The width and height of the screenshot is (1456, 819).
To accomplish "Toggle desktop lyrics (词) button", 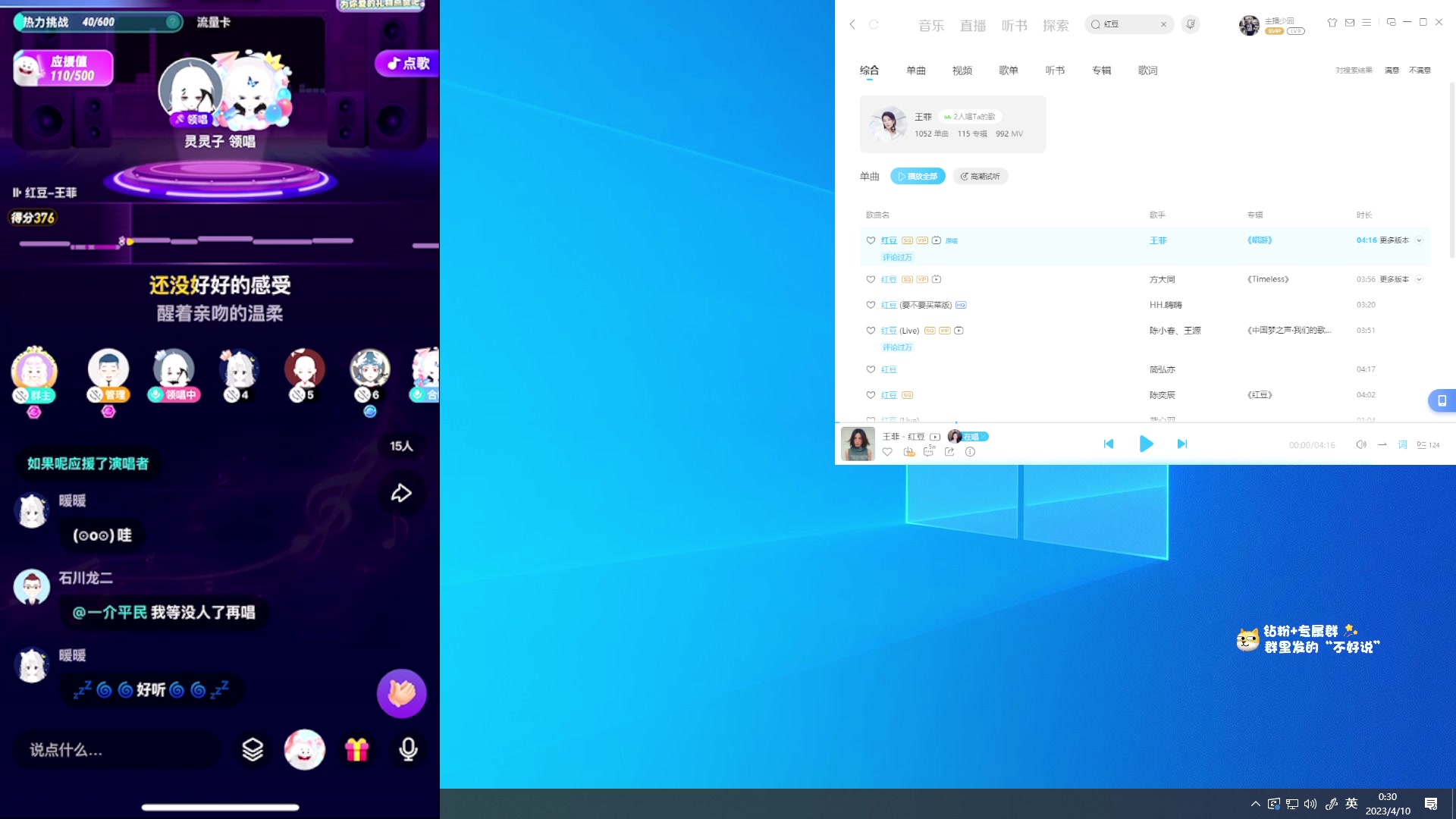I will click(1402, 445).
